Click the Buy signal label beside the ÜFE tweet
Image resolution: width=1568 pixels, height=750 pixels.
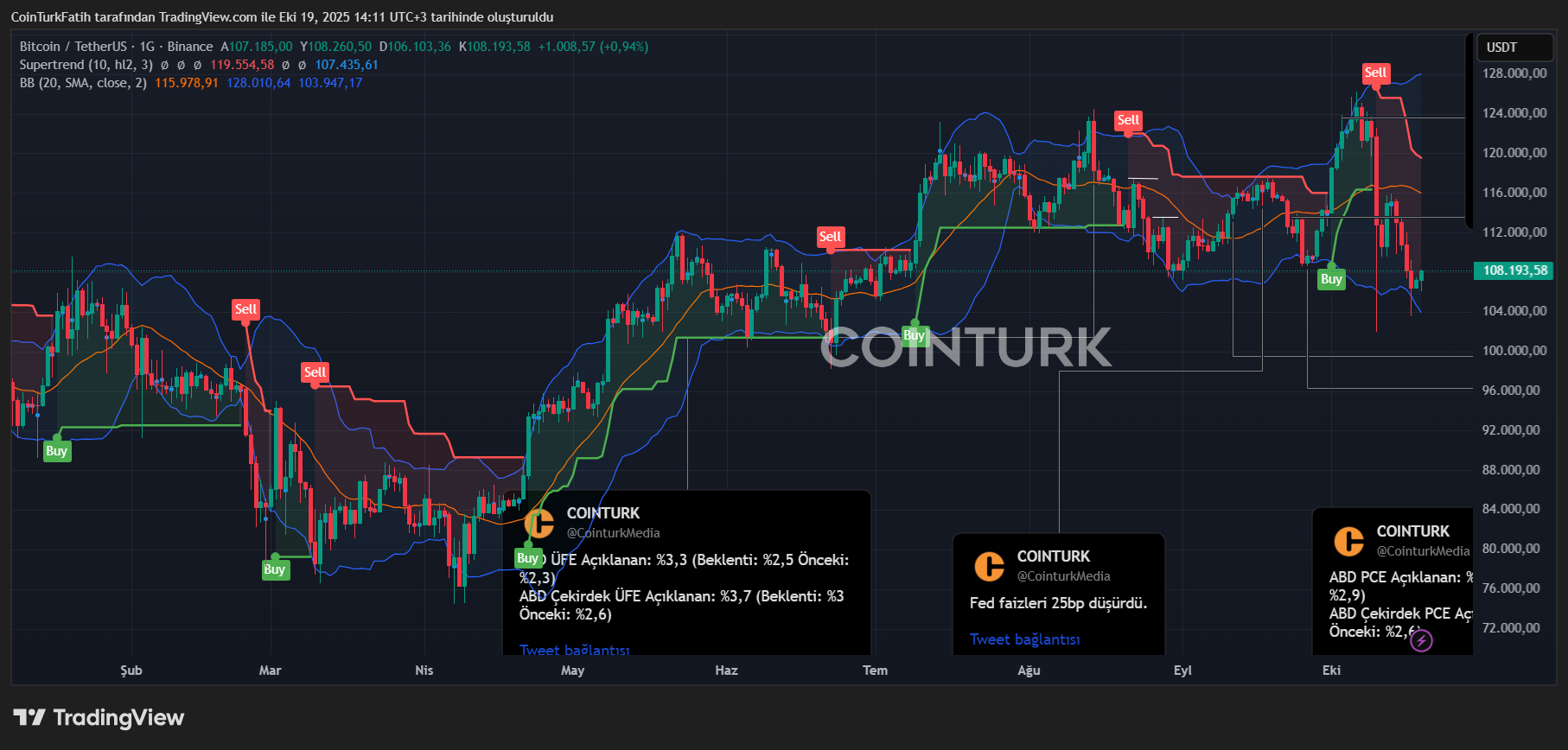coord(527,558)
